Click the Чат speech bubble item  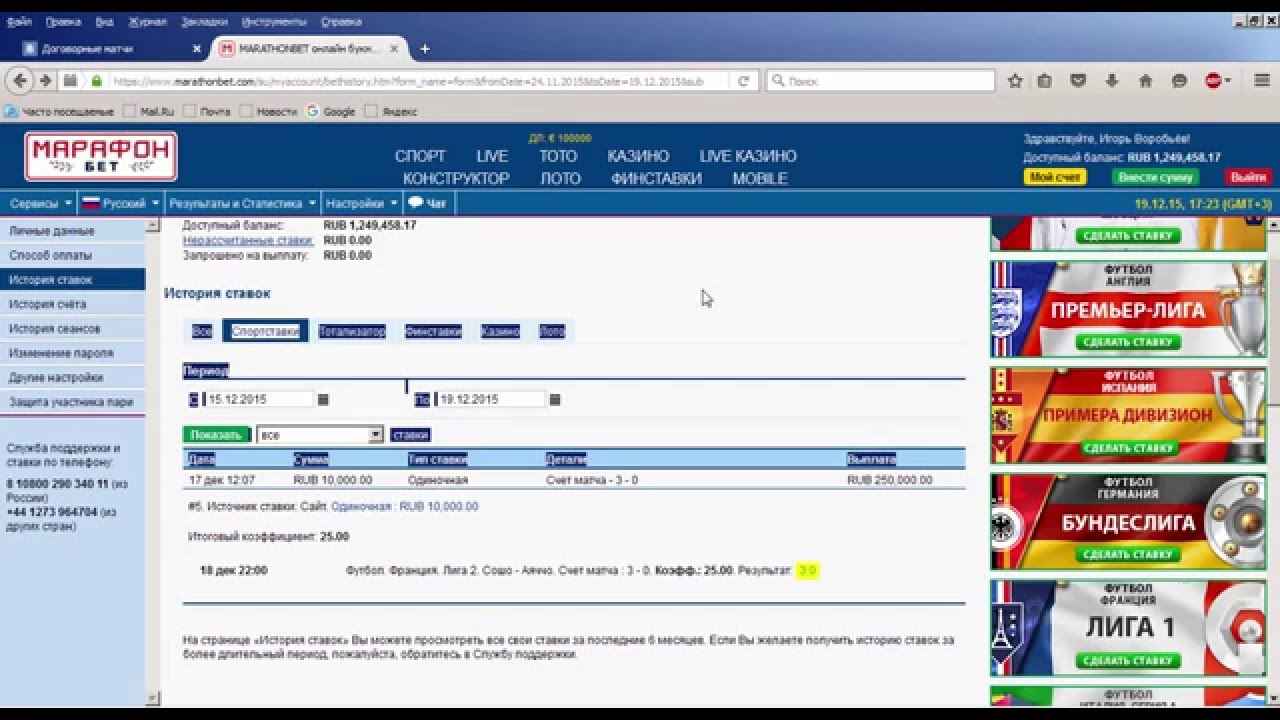click(427, 203)
